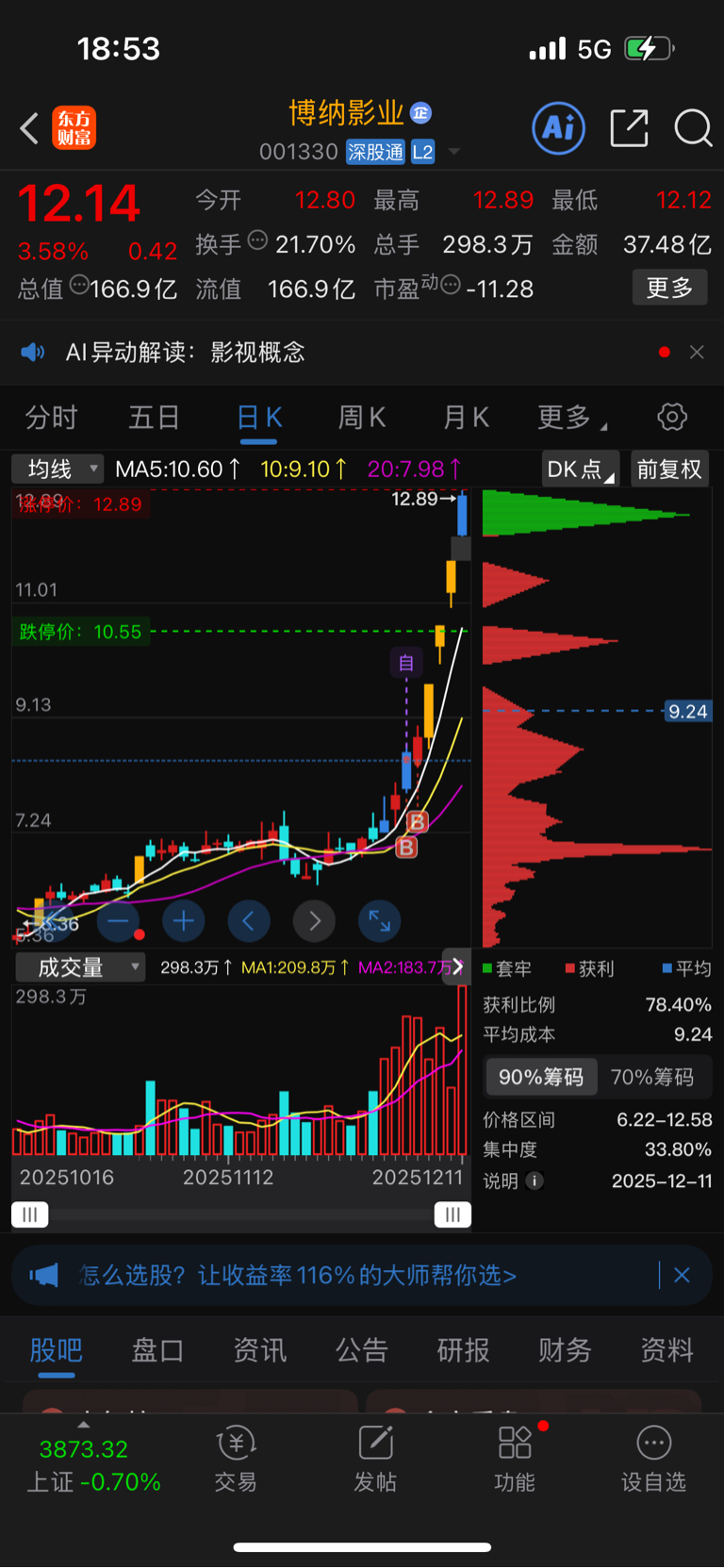Viewport: 724px width, 1568px height.
Task: Tap the 平均成本 9.24 value
Action: (693, 1034)
